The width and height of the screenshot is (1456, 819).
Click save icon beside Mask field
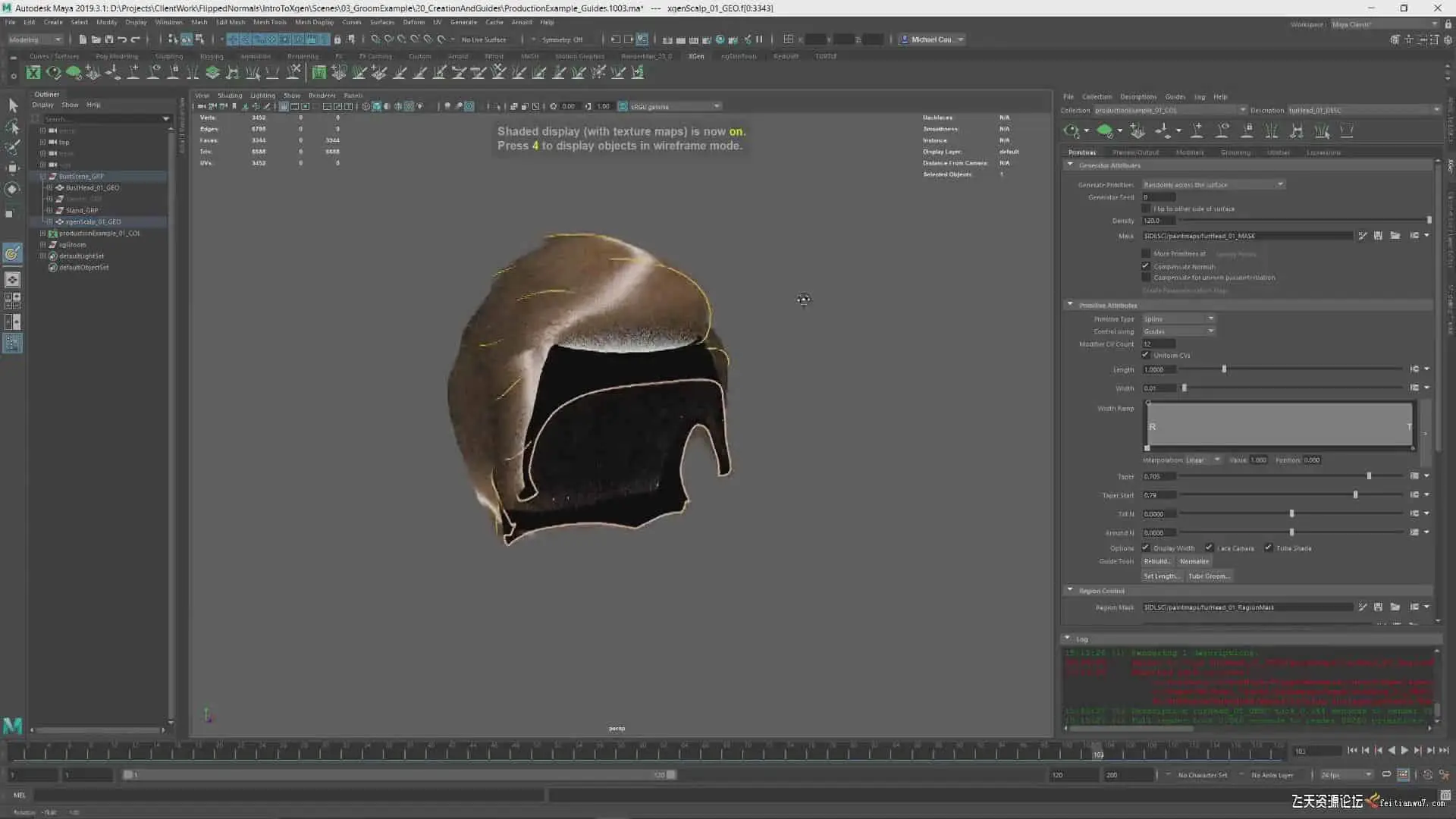pos(1378,236)
